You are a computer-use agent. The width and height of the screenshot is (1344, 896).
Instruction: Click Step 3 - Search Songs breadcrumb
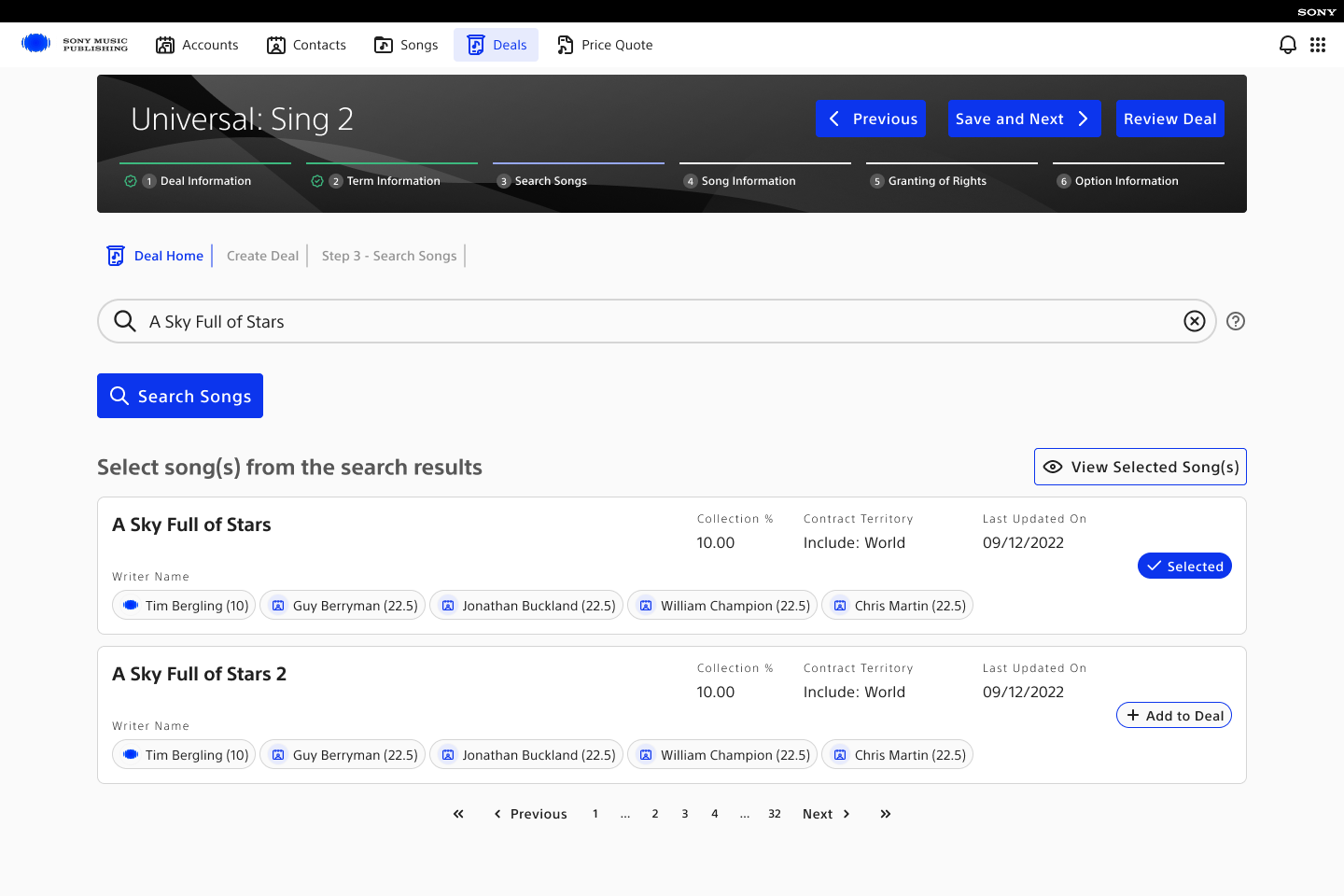[389, 256]
